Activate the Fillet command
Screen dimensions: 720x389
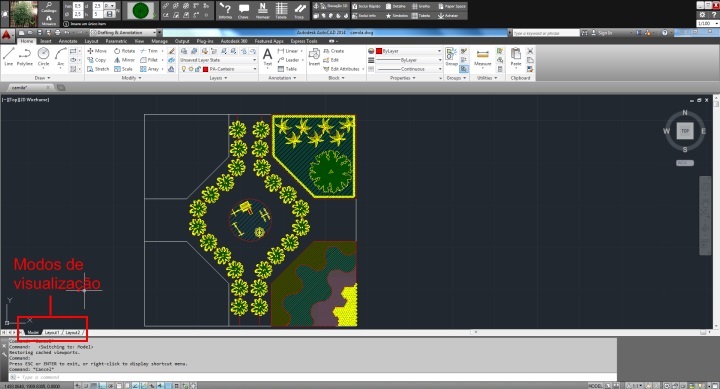149,60
